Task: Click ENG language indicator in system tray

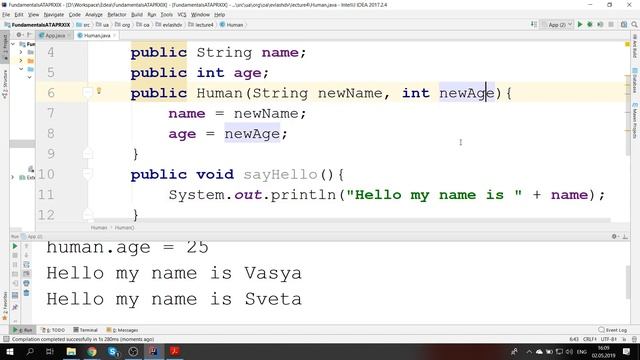Action: [582, 351]
